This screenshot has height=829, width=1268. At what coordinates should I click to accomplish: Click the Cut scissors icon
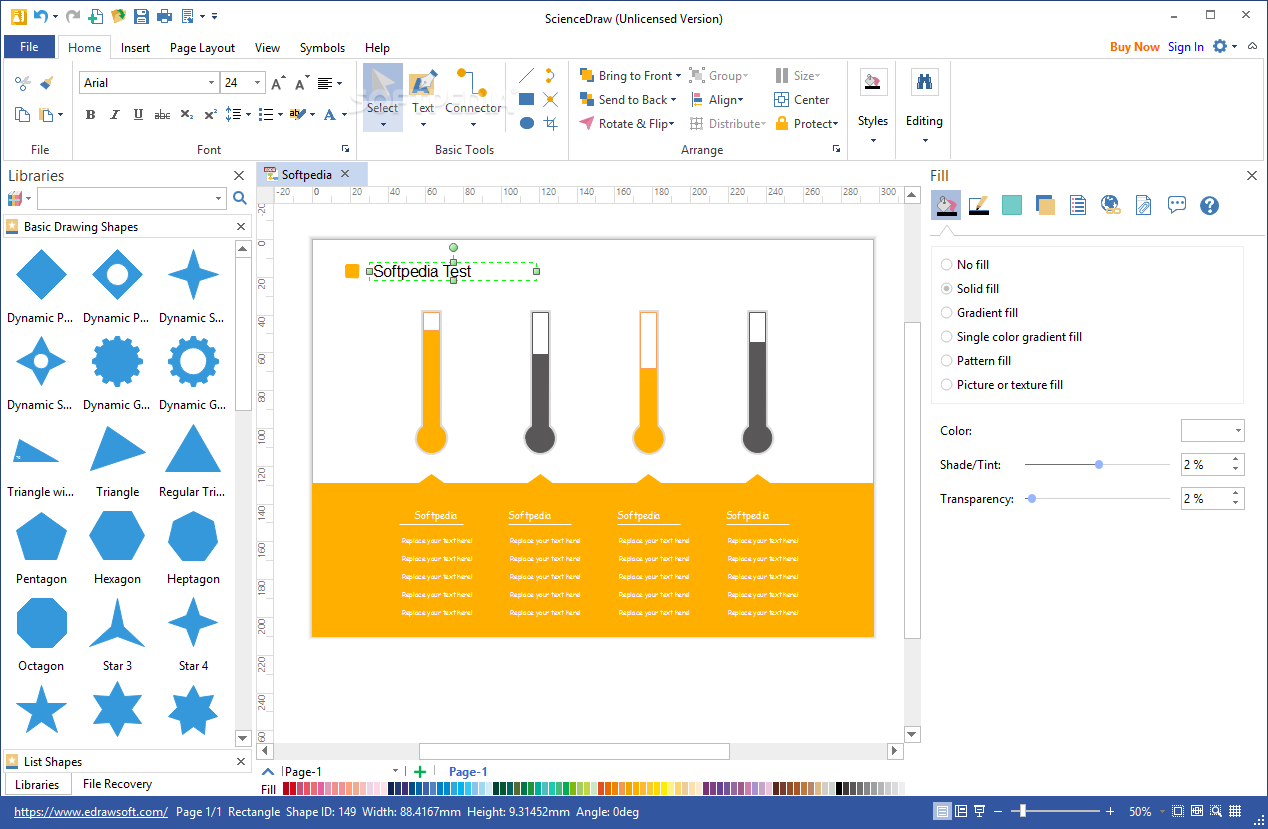22,83
